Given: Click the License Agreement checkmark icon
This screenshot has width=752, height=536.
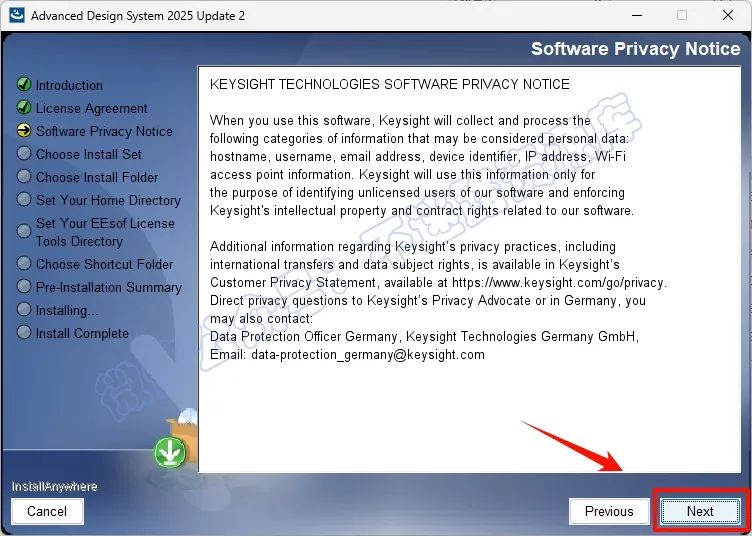Looking at the screenshot, I should click(24, 107).
